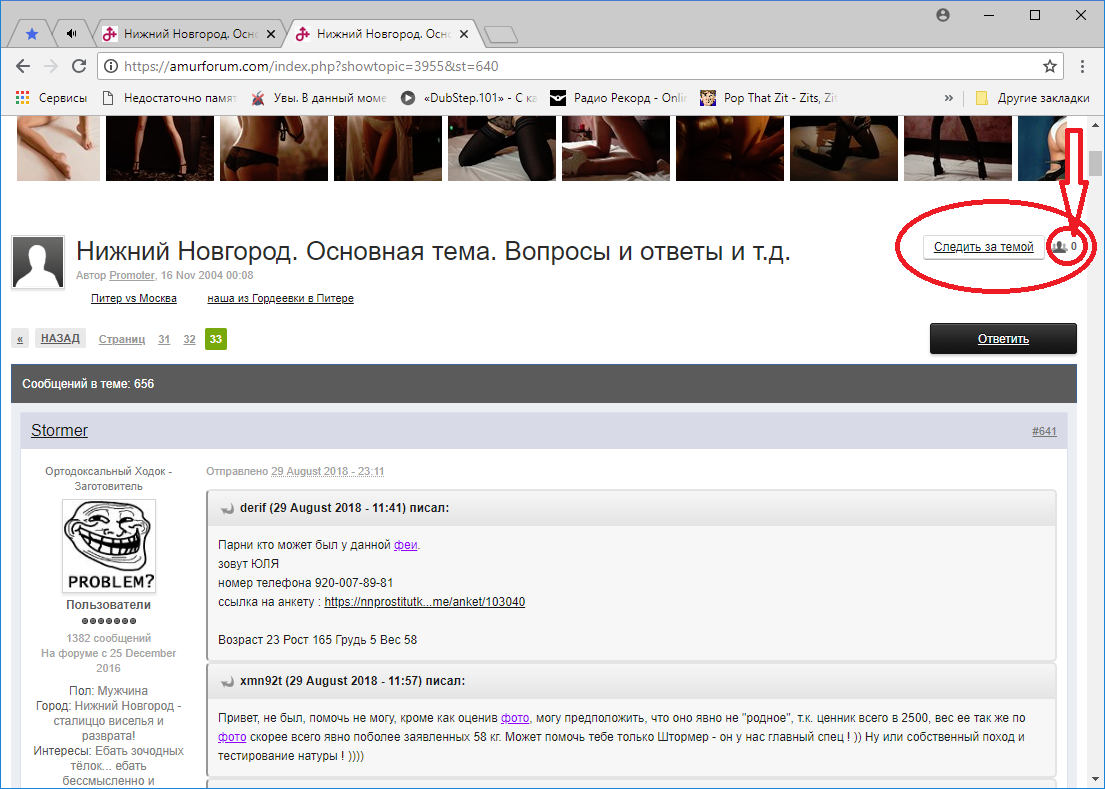1105x789 pixels.
Task: Switch to the pinned speaker tab
Action: 71,33
